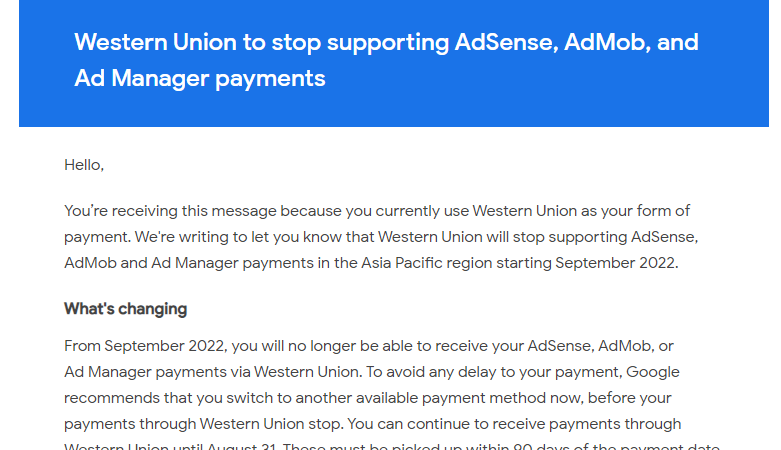Image resolution: width=781 pixels, height=450 pixels.
Task: Click the 'What's changing' subheading
Action: (x=126, y=309)
